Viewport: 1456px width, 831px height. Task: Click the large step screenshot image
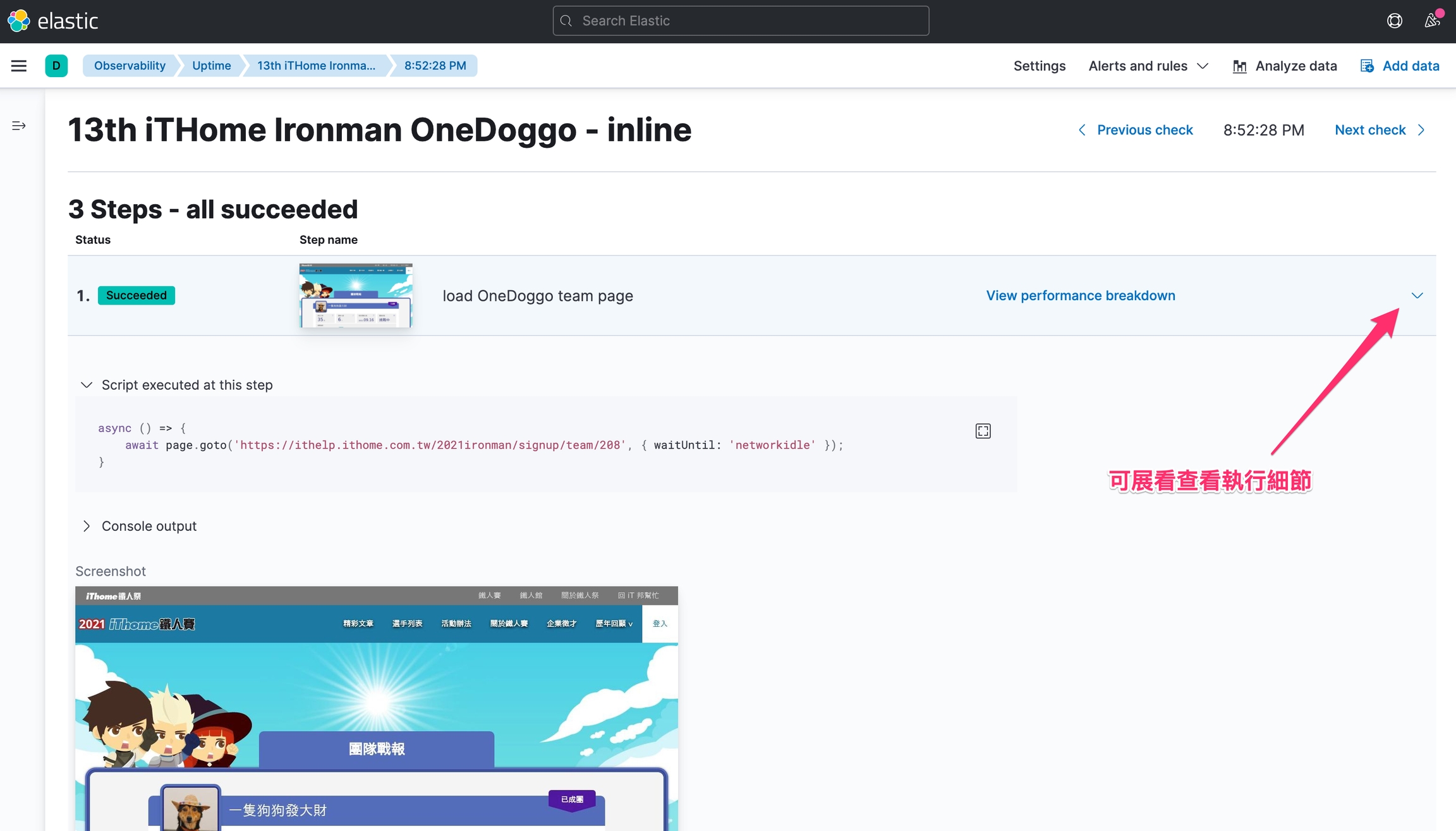[377, 708]
